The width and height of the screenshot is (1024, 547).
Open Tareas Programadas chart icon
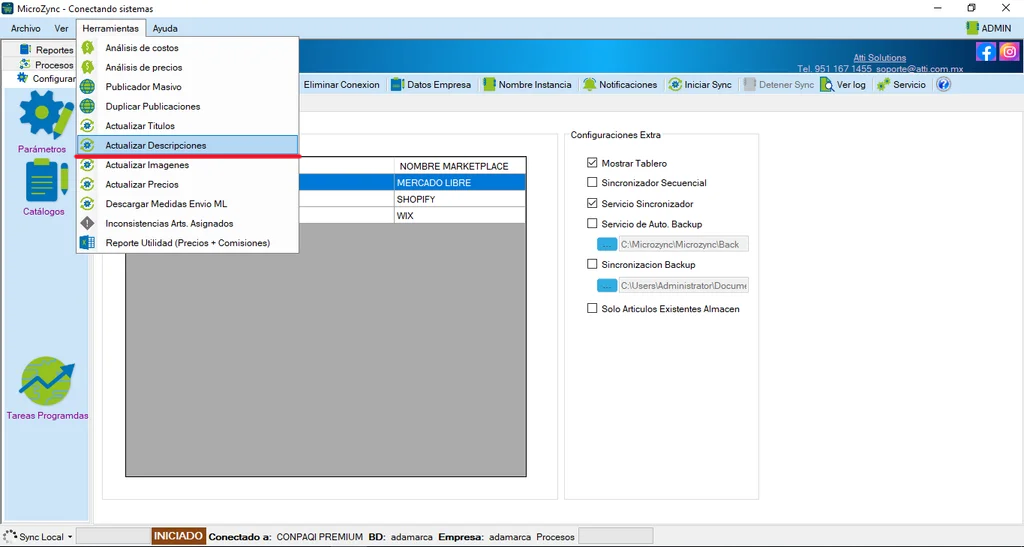[47, 381]
